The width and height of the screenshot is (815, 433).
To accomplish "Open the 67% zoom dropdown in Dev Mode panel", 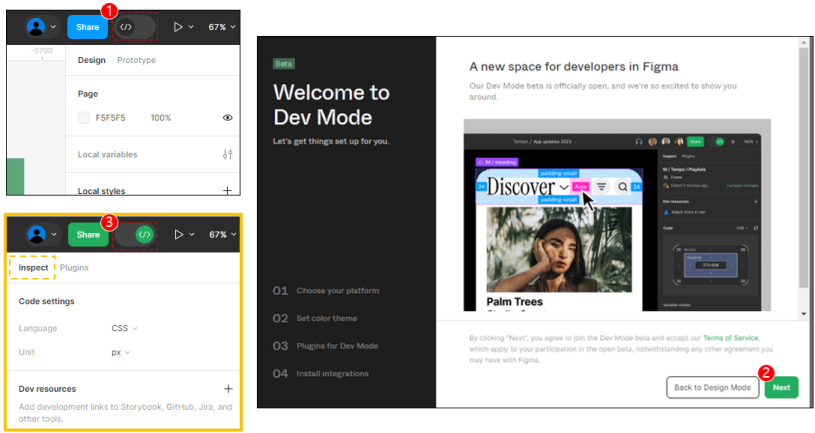I will tap(222, 234).
